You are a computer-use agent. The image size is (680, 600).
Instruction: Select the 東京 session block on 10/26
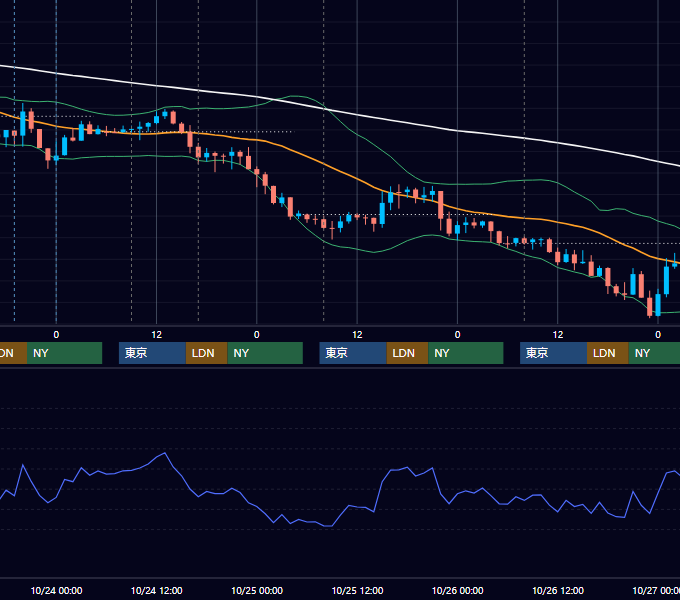(x=553, y=353)
